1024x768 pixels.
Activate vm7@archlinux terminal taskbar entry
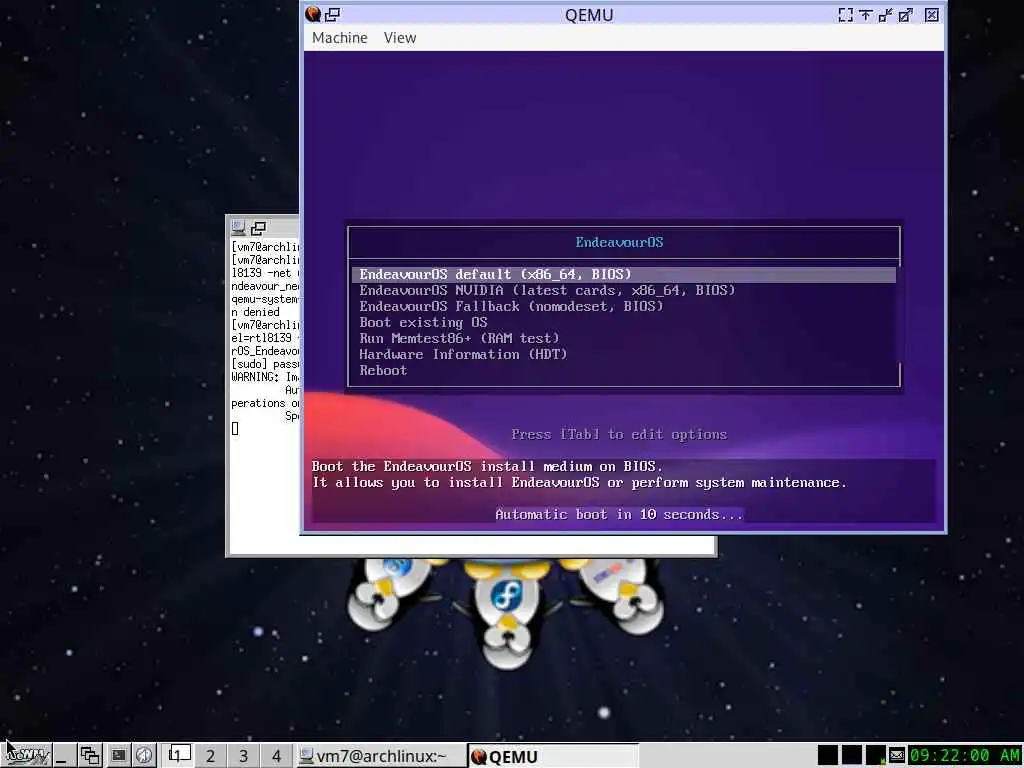coord(381,756)
